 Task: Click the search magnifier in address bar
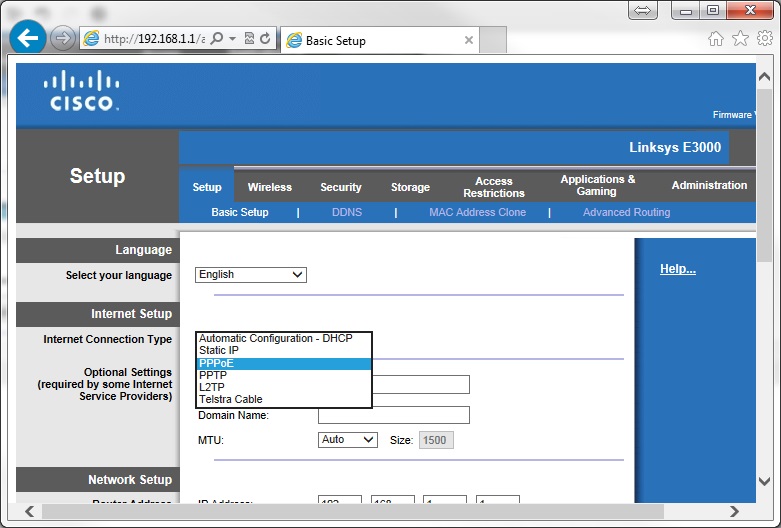[217, 38]
